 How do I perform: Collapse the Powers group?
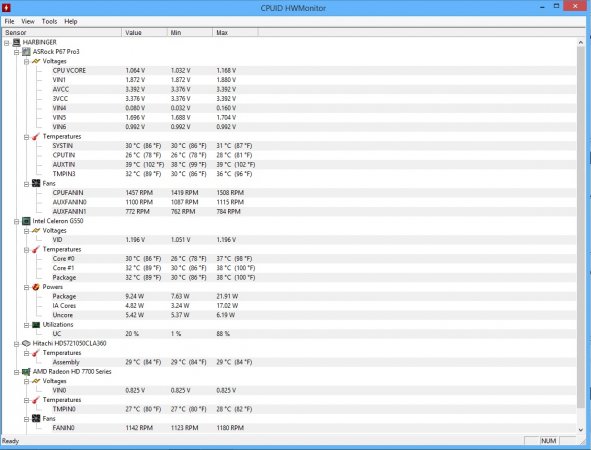pyautogui.click(x=26, y=288)
